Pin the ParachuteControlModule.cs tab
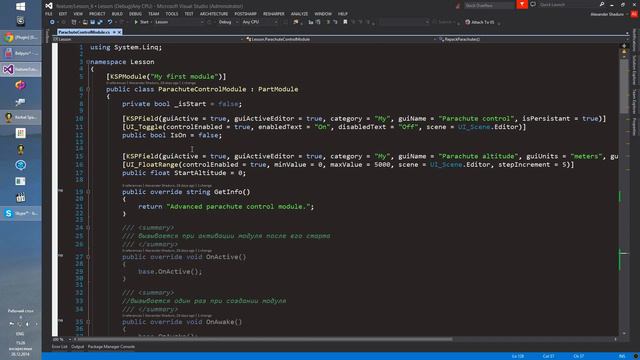The height and width of the screenshot is (360, 640). tap(114, 32)
